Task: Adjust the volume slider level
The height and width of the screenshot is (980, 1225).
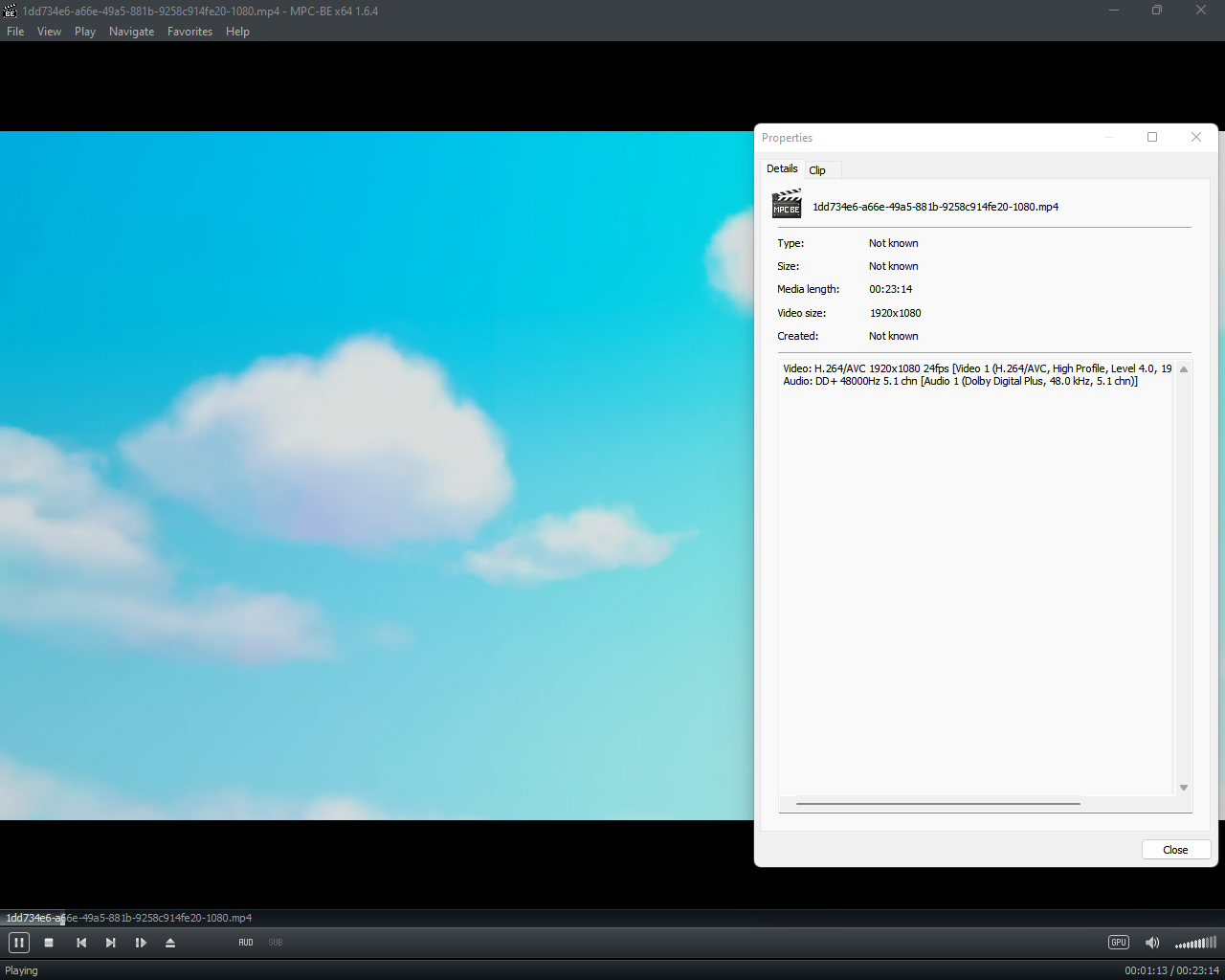Action: [1195, 943]
